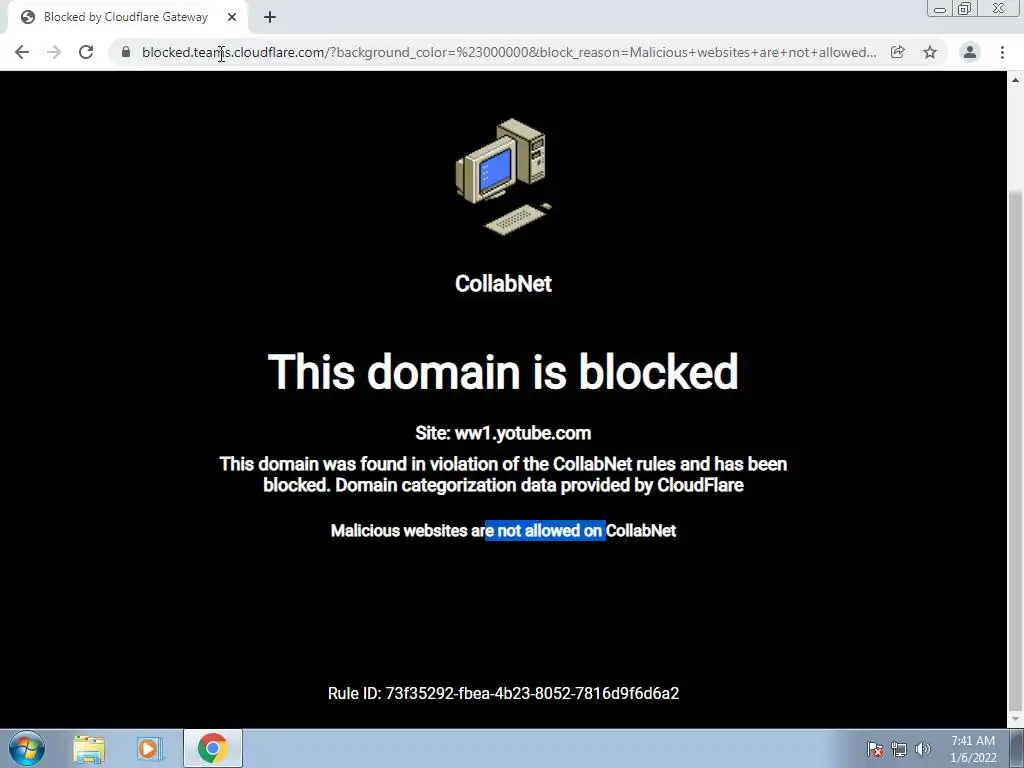1024x768 pixels.
Task: Focus the address bar URL field
Action: (x=509, y=52)
